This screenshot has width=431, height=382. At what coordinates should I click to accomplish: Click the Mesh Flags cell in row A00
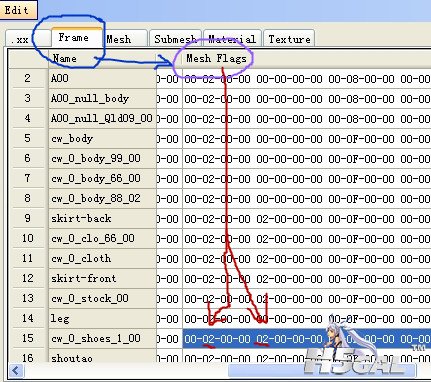pyautogui.click(x=307, y=78)
